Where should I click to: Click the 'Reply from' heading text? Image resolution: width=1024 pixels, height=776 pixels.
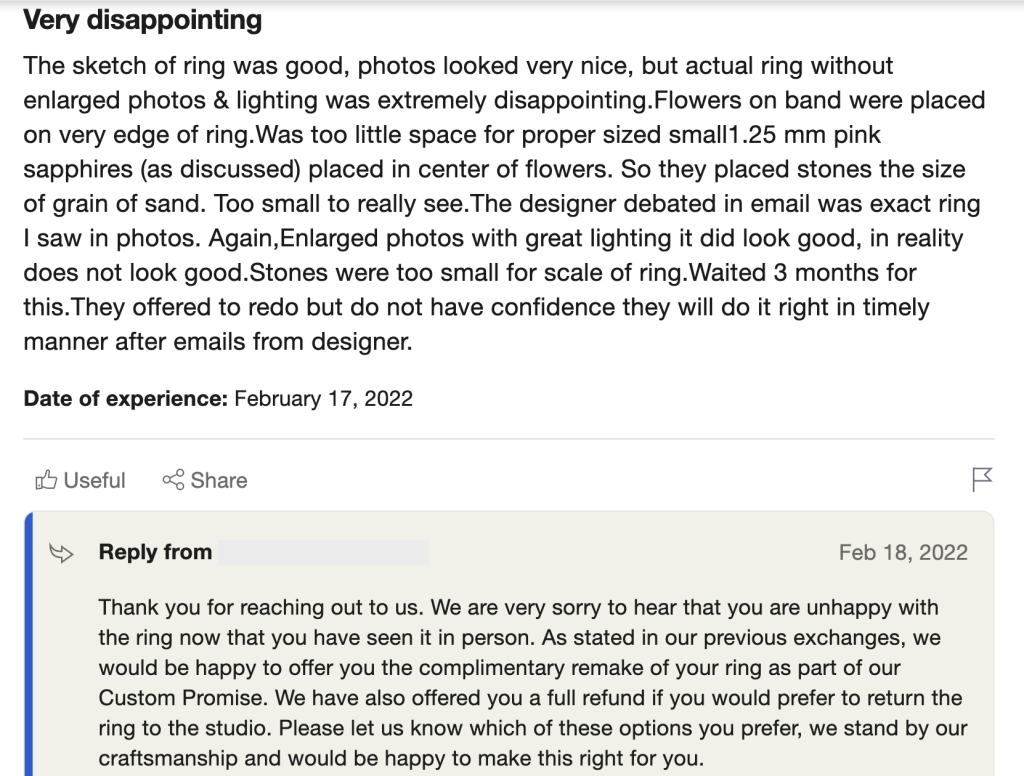click(x=155, y=553)
